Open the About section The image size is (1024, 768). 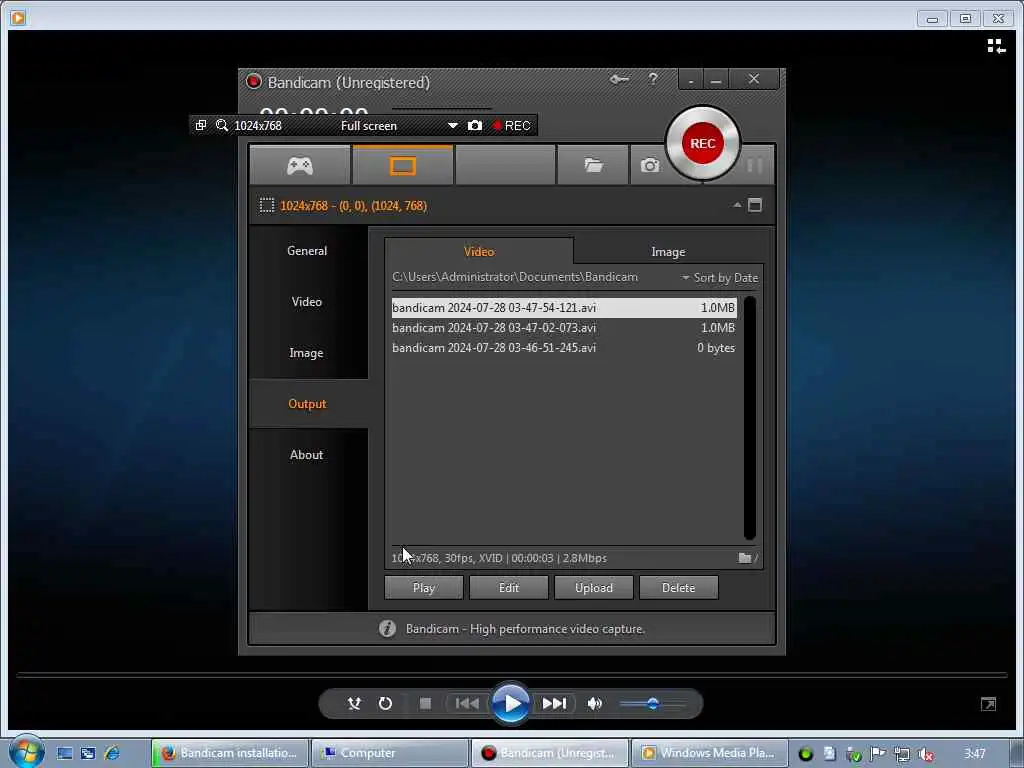(x=307, y=455)
